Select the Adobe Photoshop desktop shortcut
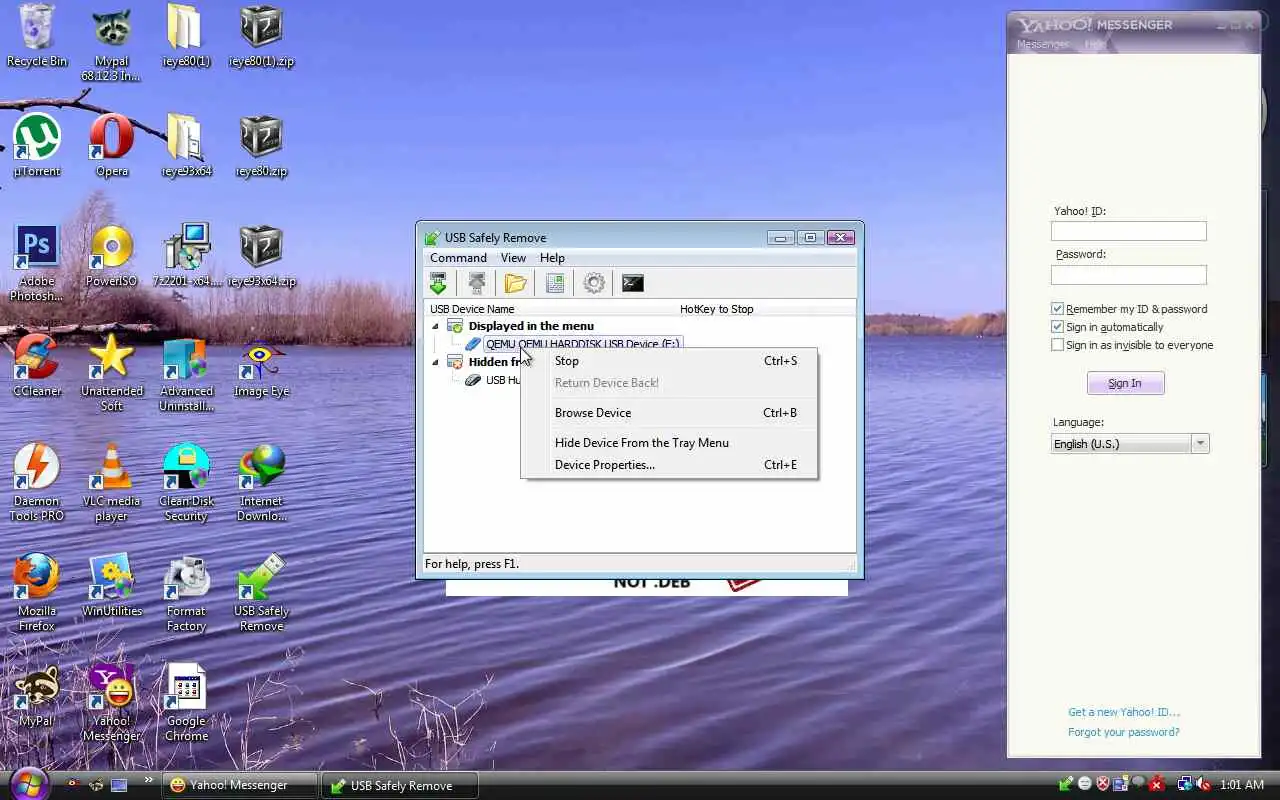 (x=37, y=263)
